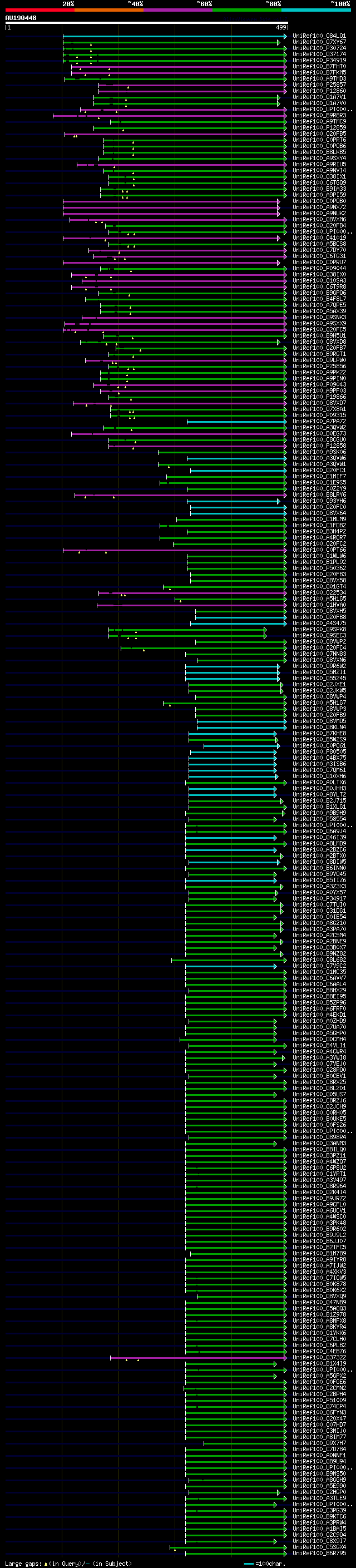This screenshot has height=1568, width=356.
Task: Select hit label UniRef100_A9PI59
Action: coord(319,195)
